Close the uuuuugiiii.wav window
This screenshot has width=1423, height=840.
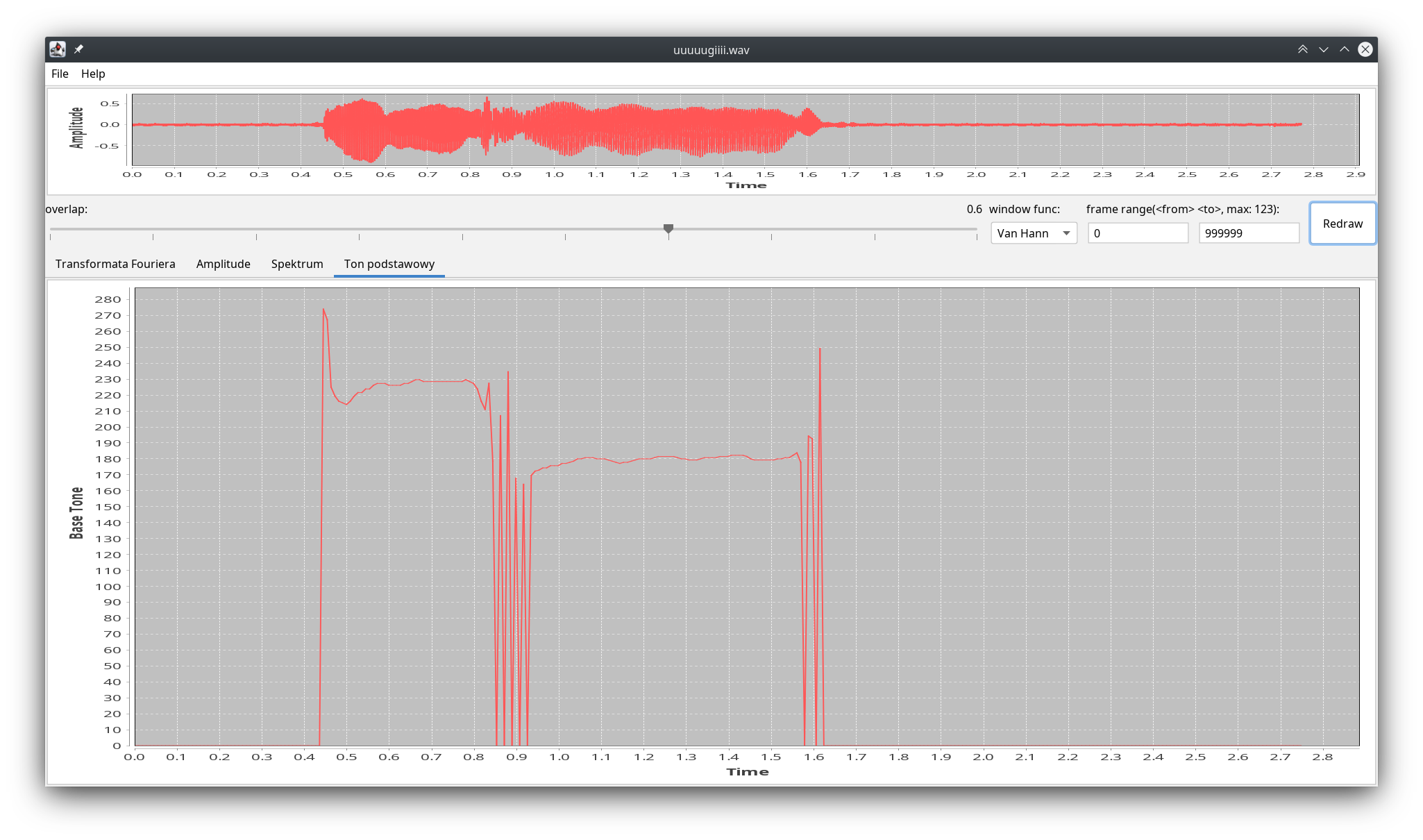(1365, 49)
